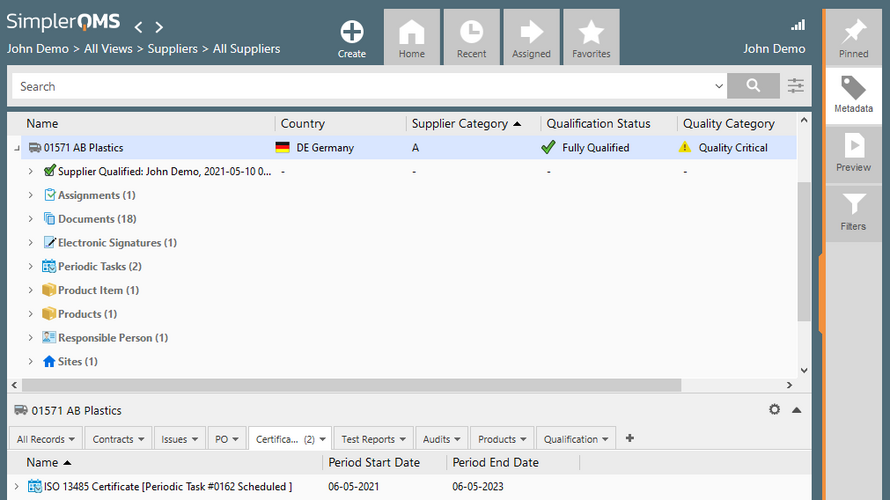Click the SimplerQMS logo
The image size is (890, 500).
coord(64,22)
